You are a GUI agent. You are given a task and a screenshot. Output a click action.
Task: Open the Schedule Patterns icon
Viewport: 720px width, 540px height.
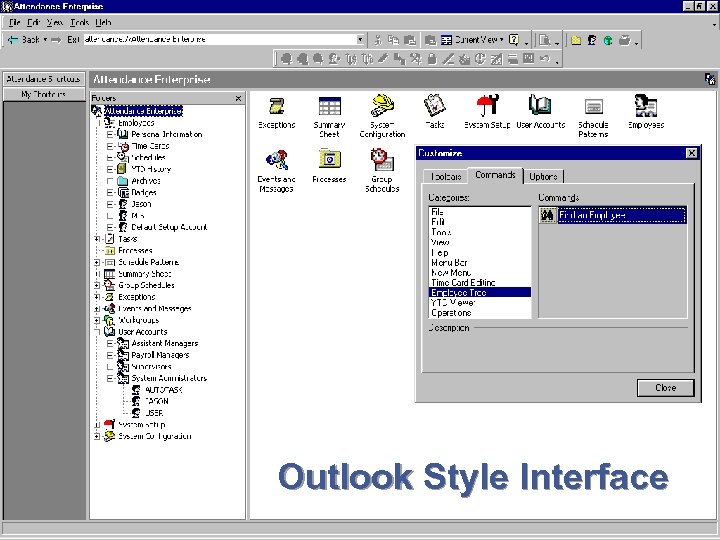593,107
